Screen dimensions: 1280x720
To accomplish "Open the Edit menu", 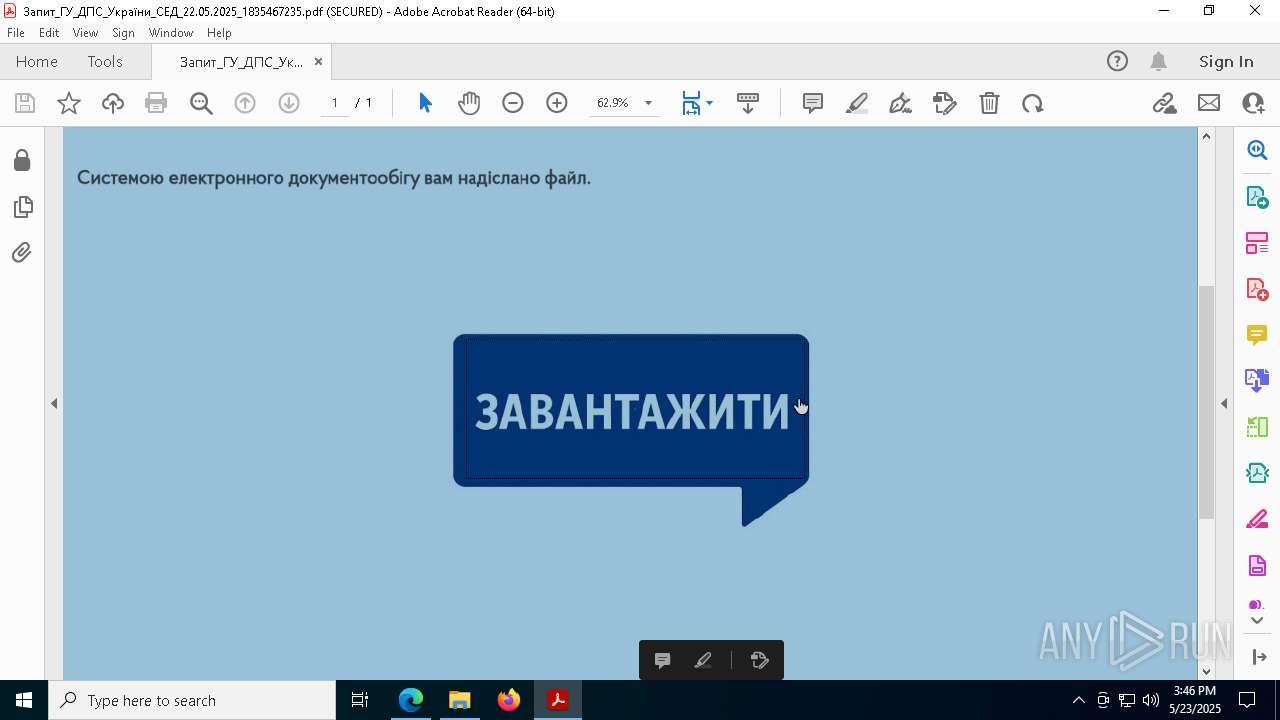I will click(49, 33).
